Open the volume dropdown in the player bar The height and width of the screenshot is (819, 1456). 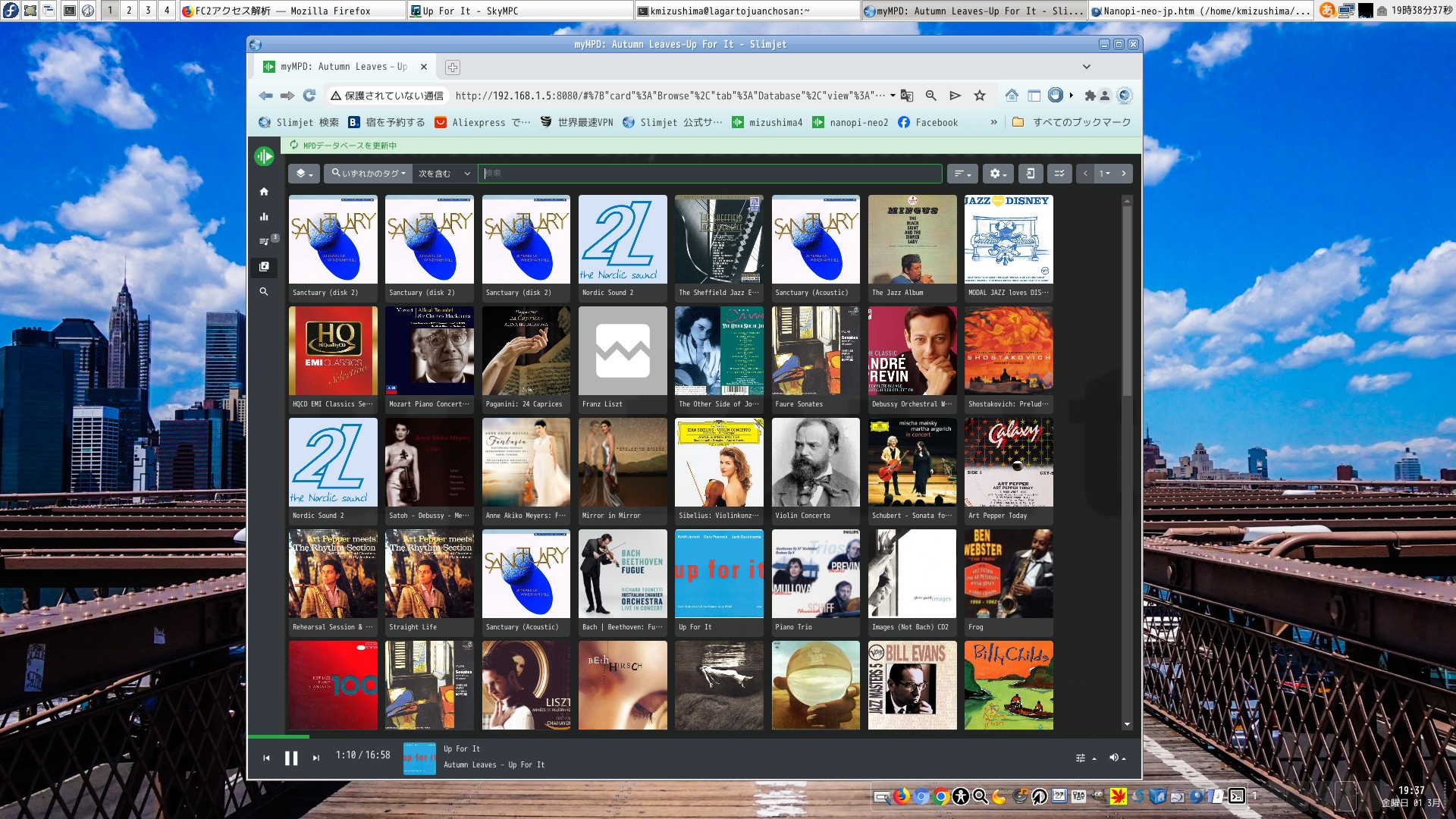click(1117, 758)
